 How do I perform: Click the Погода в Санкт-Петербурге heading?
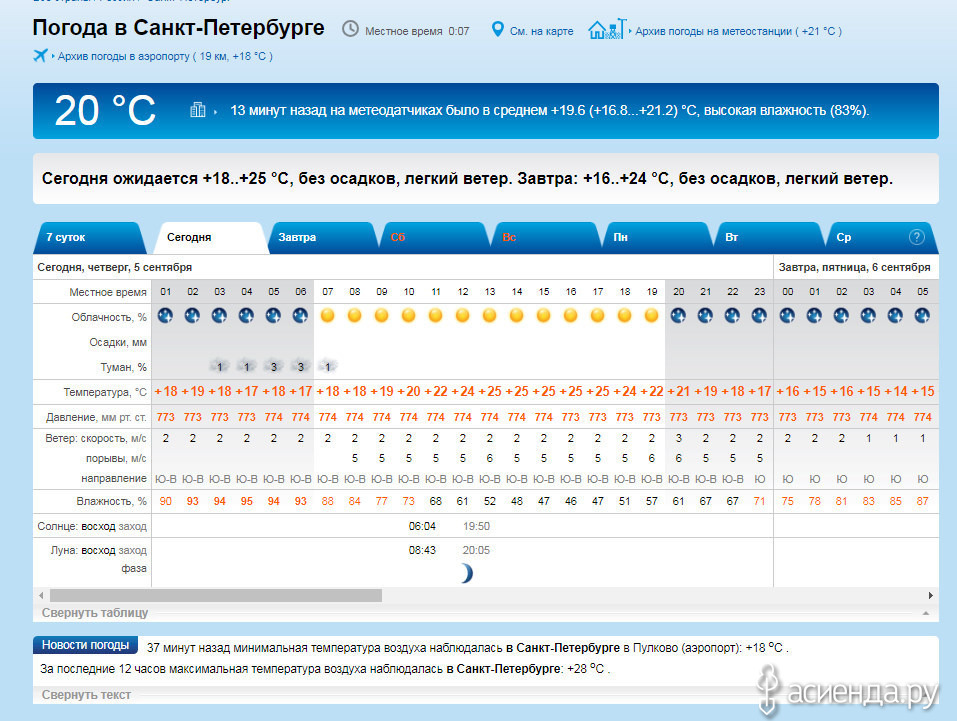(x=178, y=28)
